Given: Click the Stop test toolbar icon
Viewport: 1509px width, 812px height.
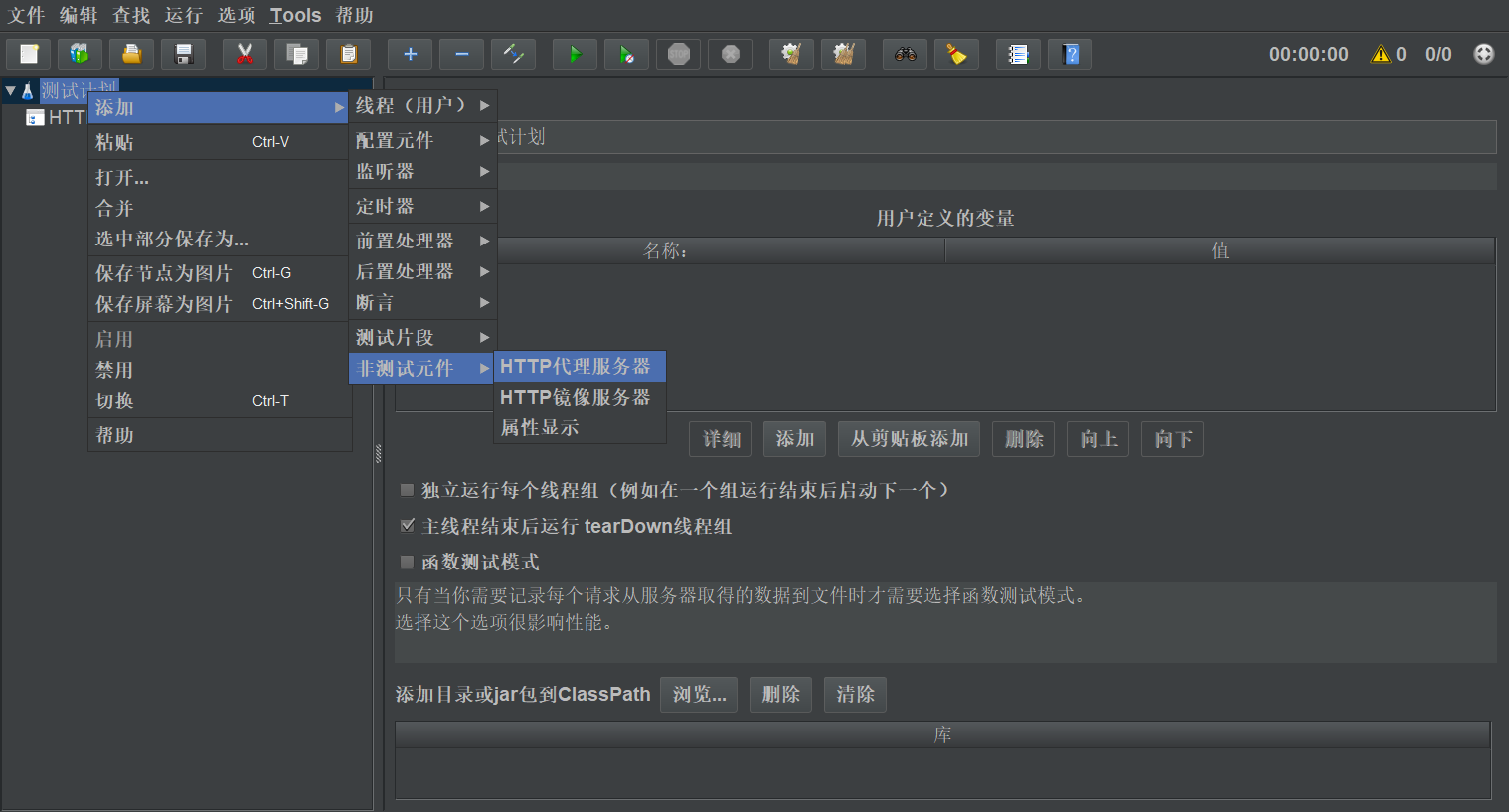Looking at the screenshot, I should 679,54.
